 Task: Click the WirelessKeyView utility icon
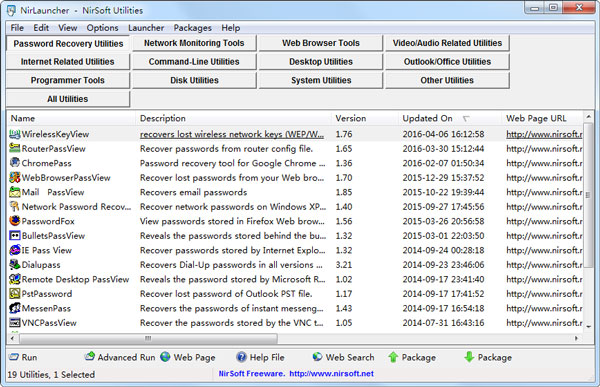coord(15,134)
